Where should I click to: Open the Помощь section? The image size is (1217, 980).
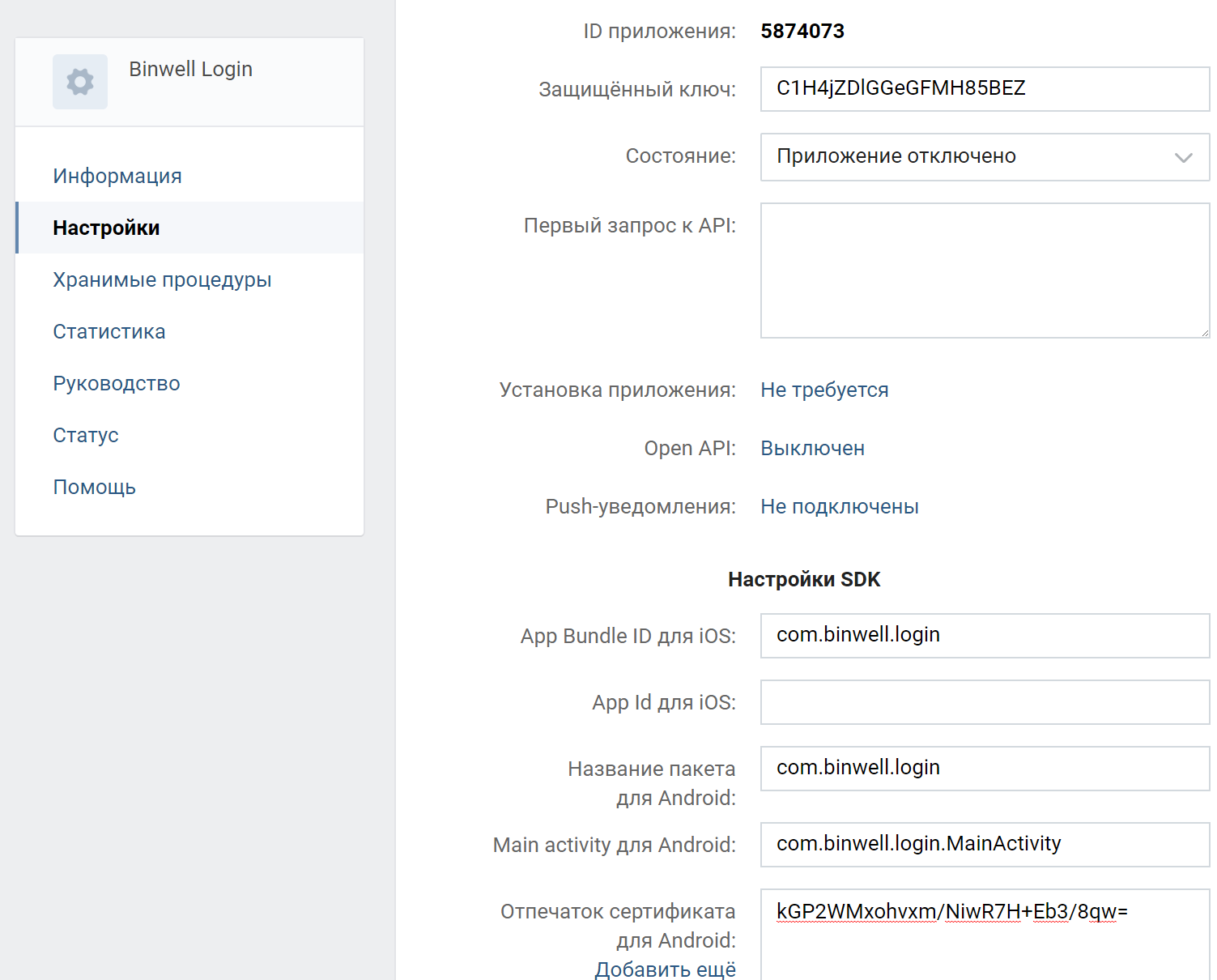click(x=94, y=486)
